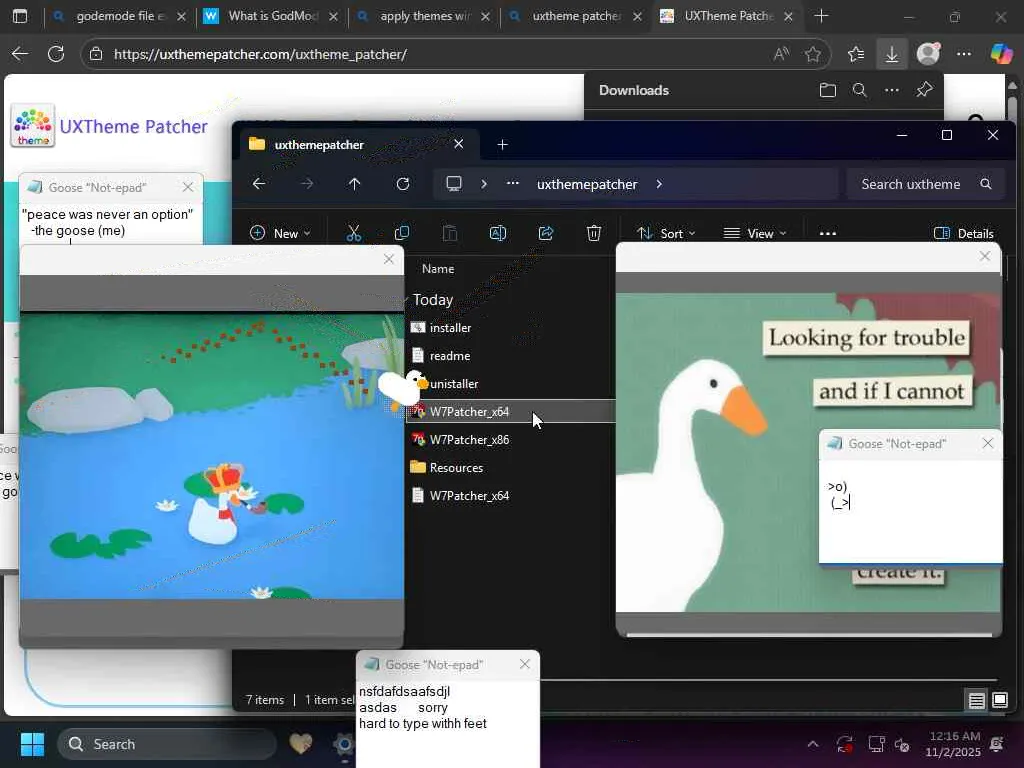
Task: Close the uxthemepatcher Explorer tab
Action: (458, 144)
